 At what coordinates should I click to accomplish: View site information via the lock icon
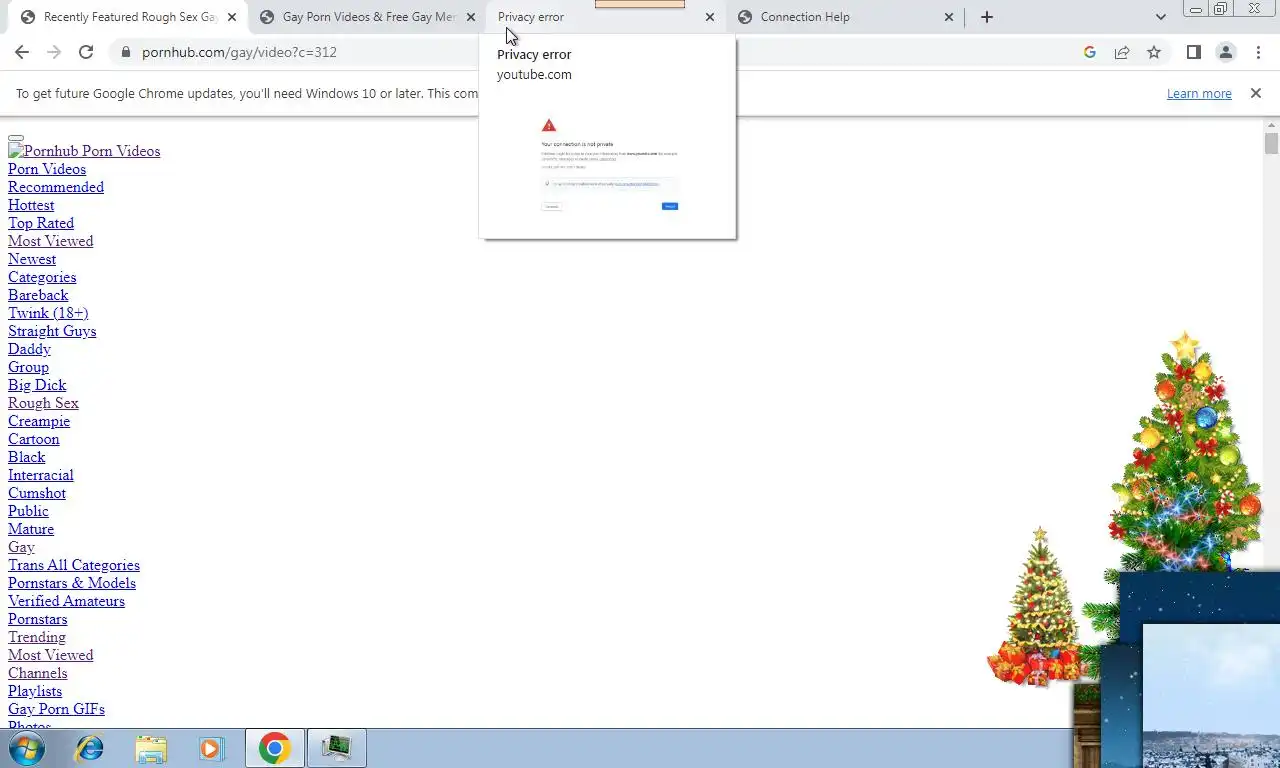125,52
